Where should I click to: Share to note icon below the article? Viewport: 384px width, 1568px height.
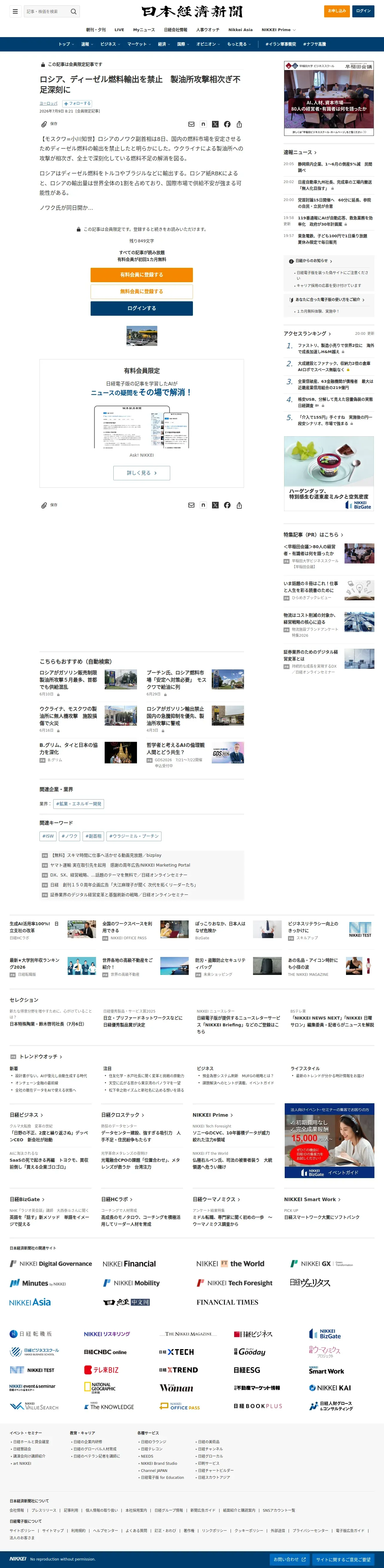coord(203,505)
